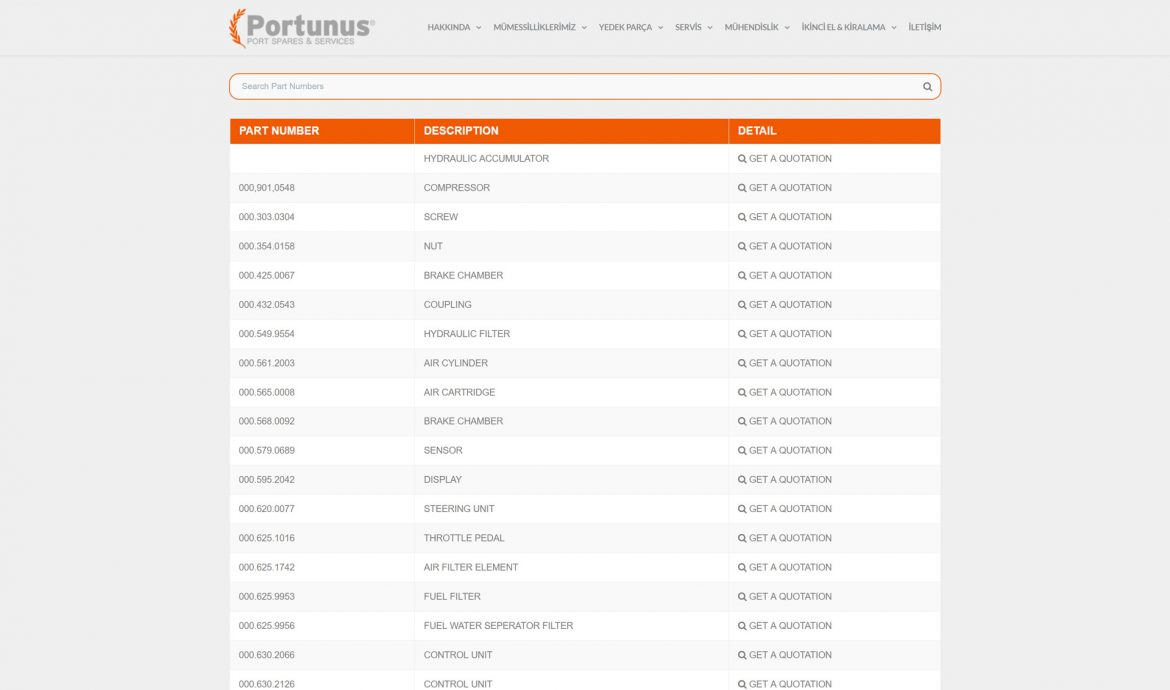Click magnifier icon in SCREW row
The height and width of the screenshot is (690, 1170).
(742, 217)
